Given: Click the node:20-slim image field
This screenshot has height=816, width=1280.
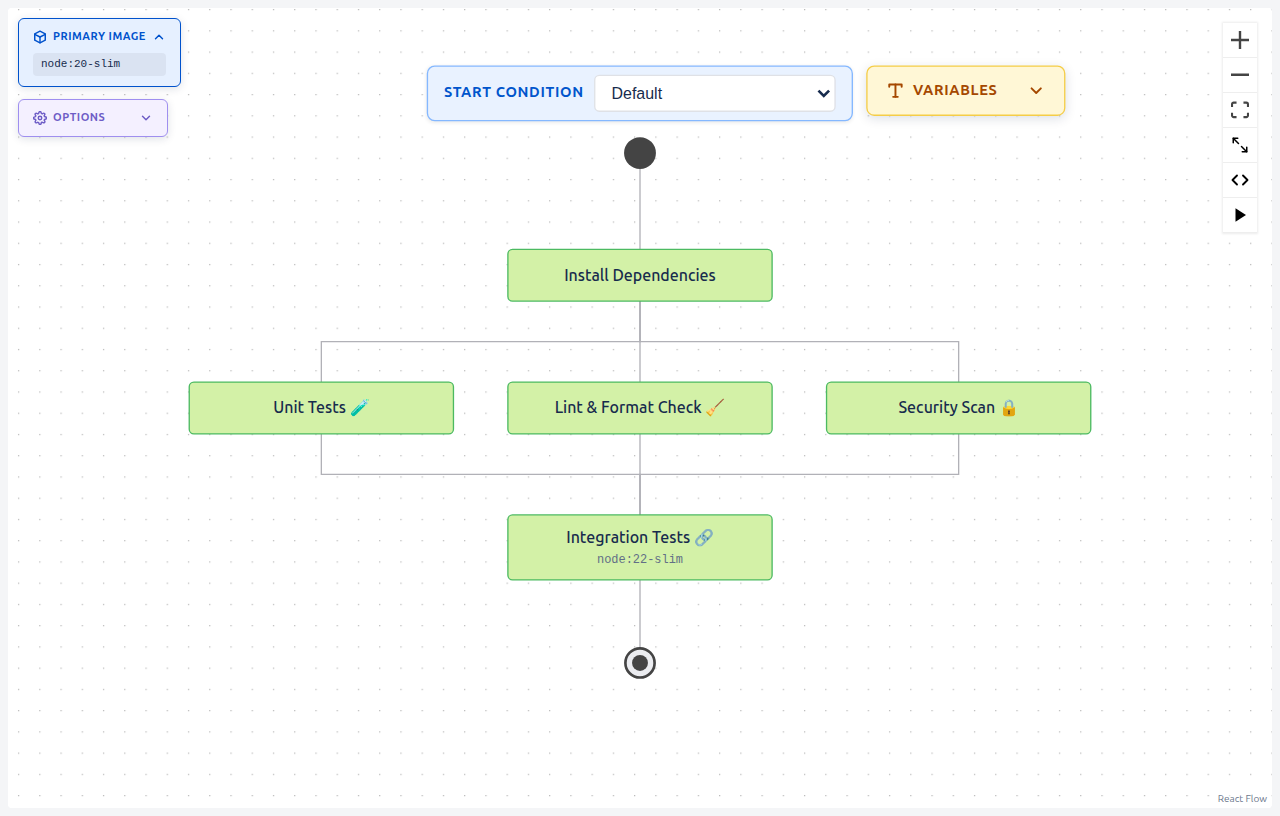Looking at the screenshot, I should [99, 64].
